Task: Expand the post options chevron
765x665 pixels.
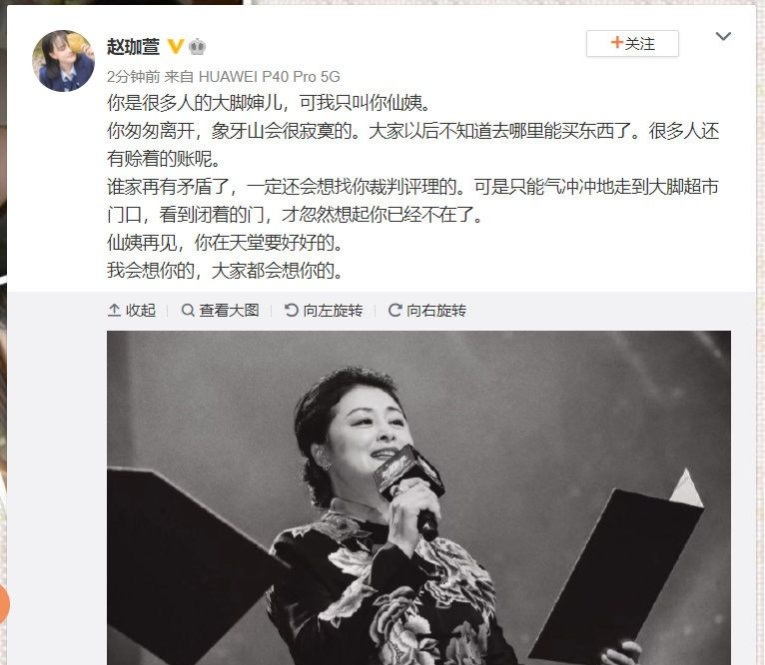Action: coord(723,36)
